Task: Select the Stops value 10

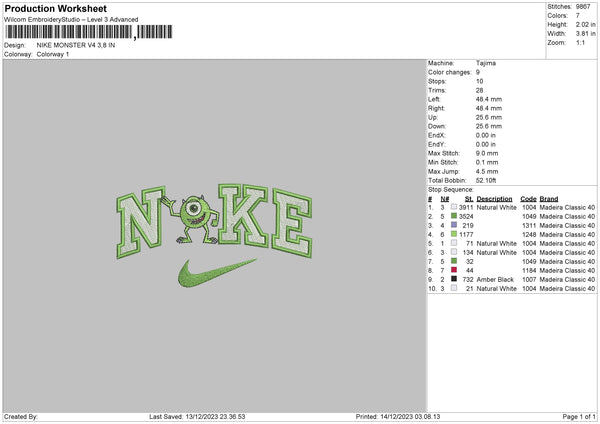Action: click(479, 81)
